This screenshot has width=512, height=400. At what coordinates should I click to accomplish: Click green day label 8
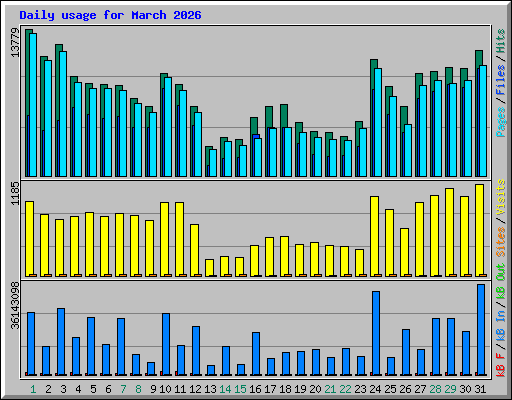138,389
